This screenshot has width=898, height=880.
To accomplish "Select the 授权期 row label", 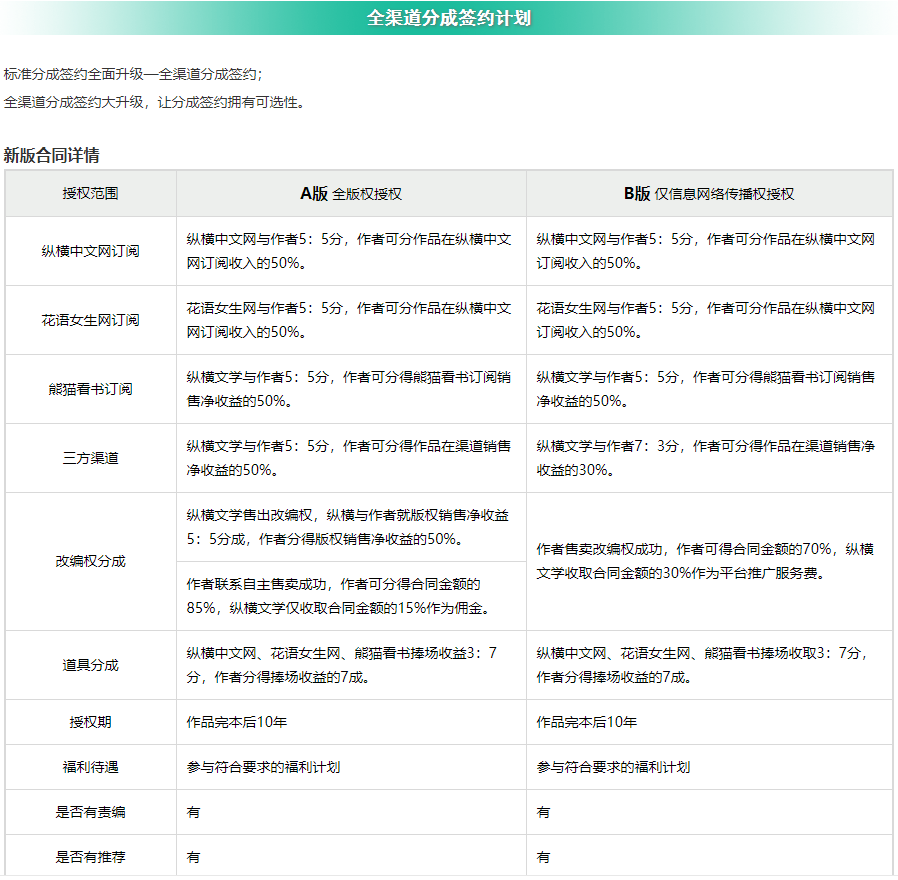I will point(90,723).
